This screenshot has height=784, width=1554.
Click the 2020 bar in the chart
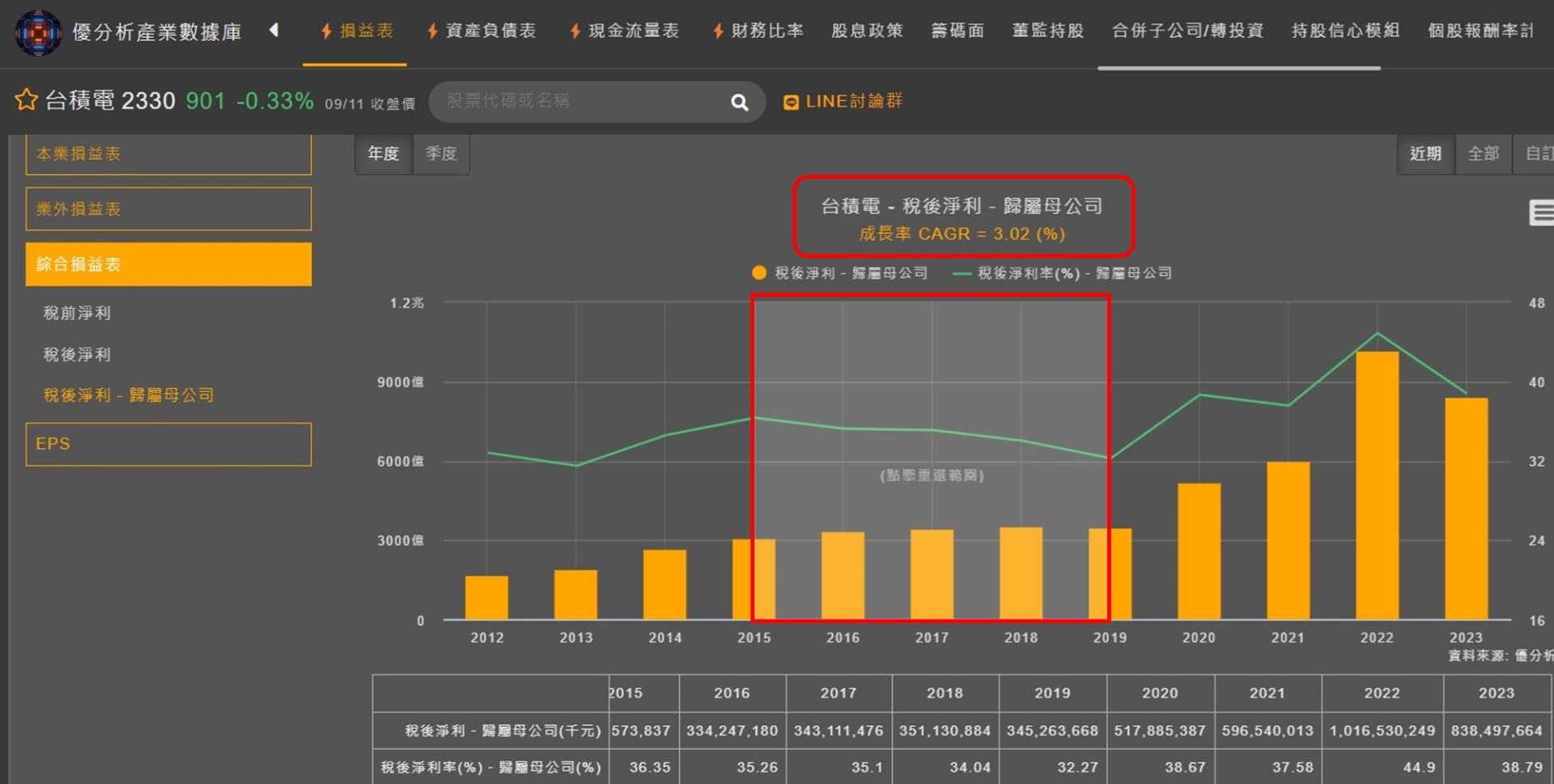pos(1199,552)
